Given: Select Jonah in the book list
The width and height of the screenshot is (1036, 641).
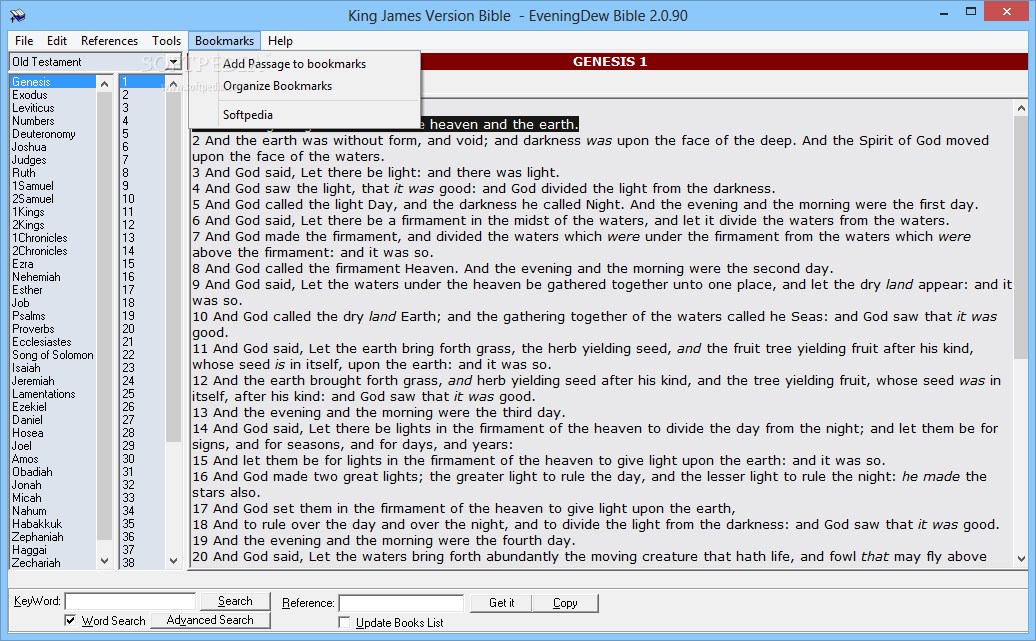Looking at the screenshot, I should tap(53, 485).
